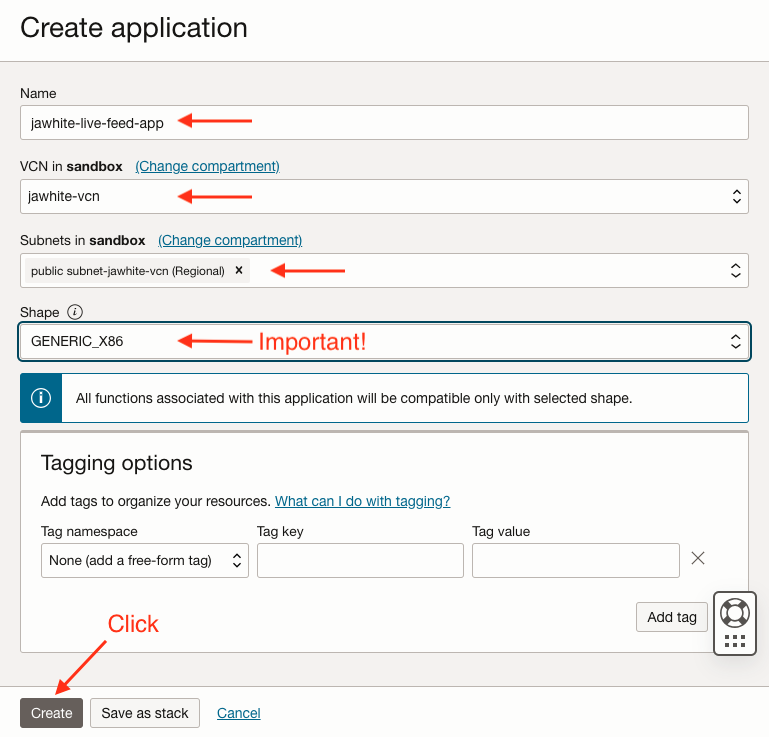Click the Create button

(x=51, y=712)
